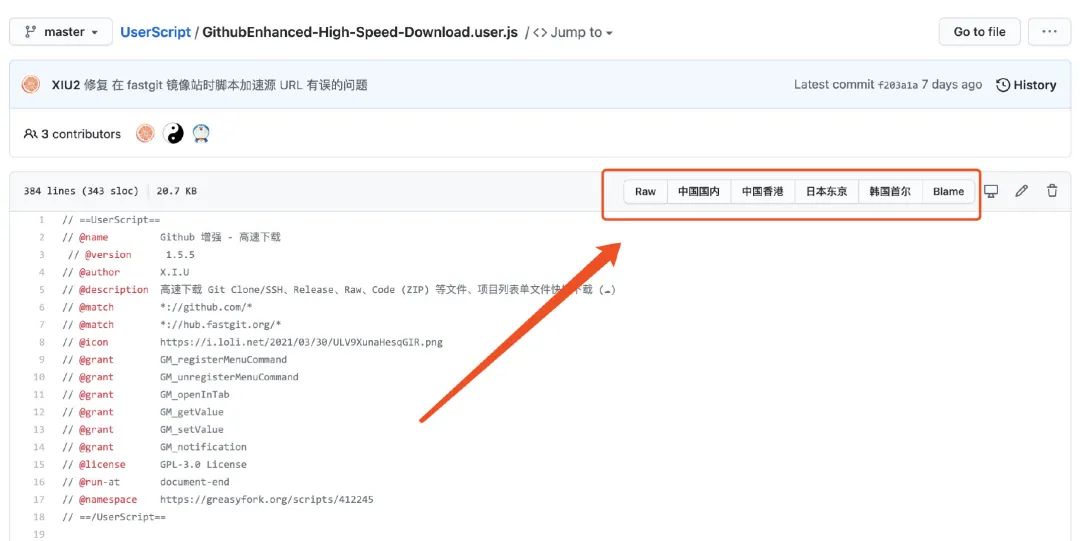1080x541 pixels.
Task: Click the 中国国内 download button
Action: click(x=698, y=192)
